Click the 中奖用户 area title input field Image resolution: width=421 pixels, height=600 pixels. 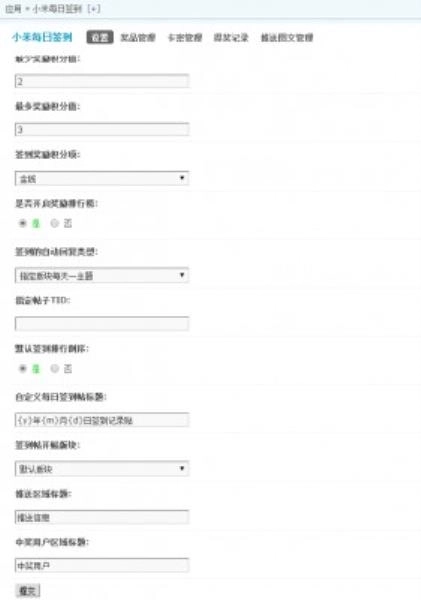102,565
